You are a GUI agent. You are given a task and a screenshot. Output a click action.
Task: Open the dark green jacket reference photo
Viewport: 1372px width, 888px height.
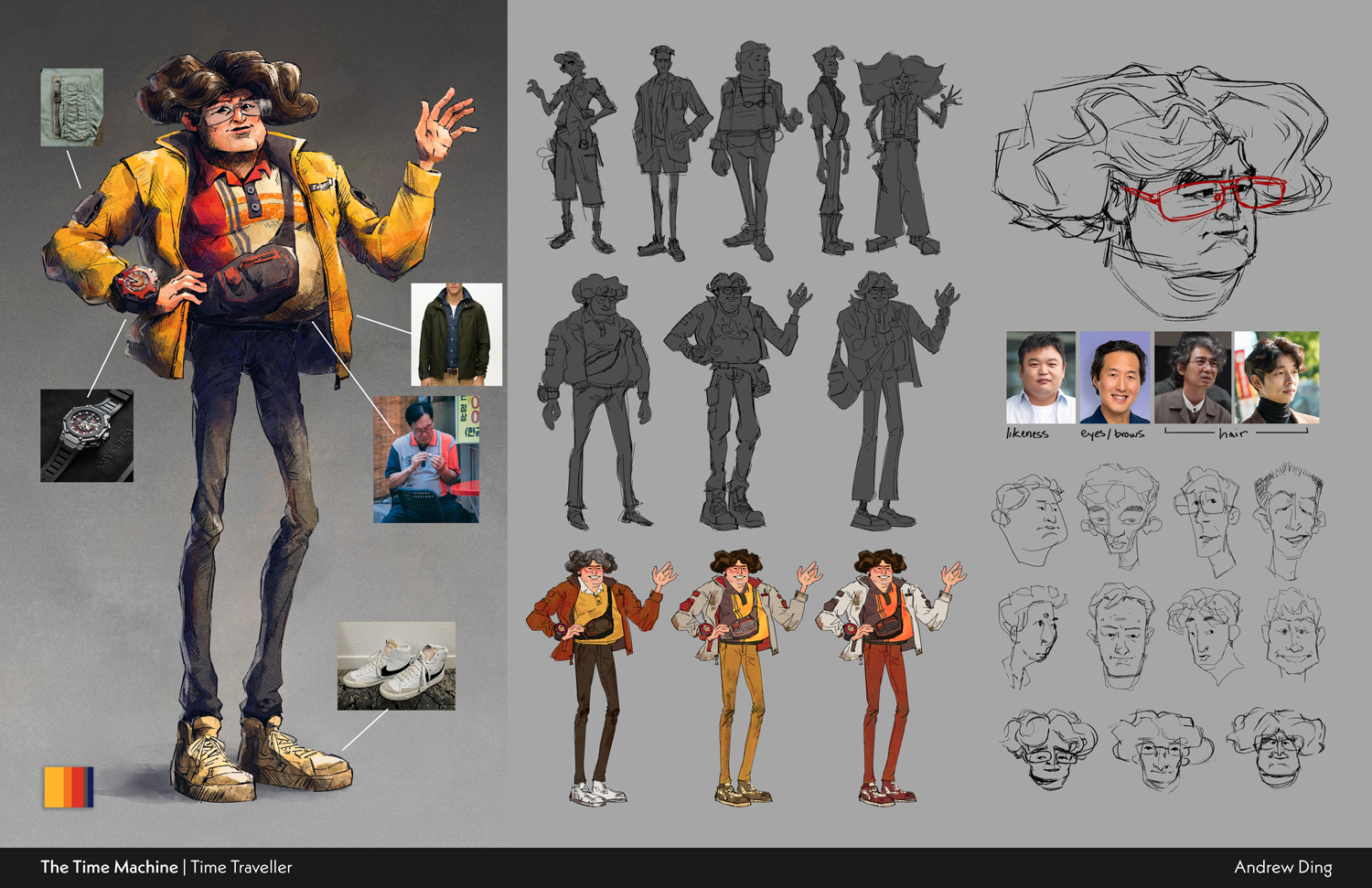pos(456,334)
